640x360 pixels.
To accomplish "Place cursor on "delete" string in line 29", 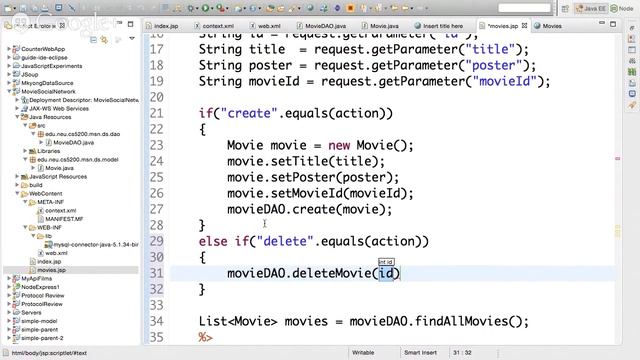I will coord(285,241).
